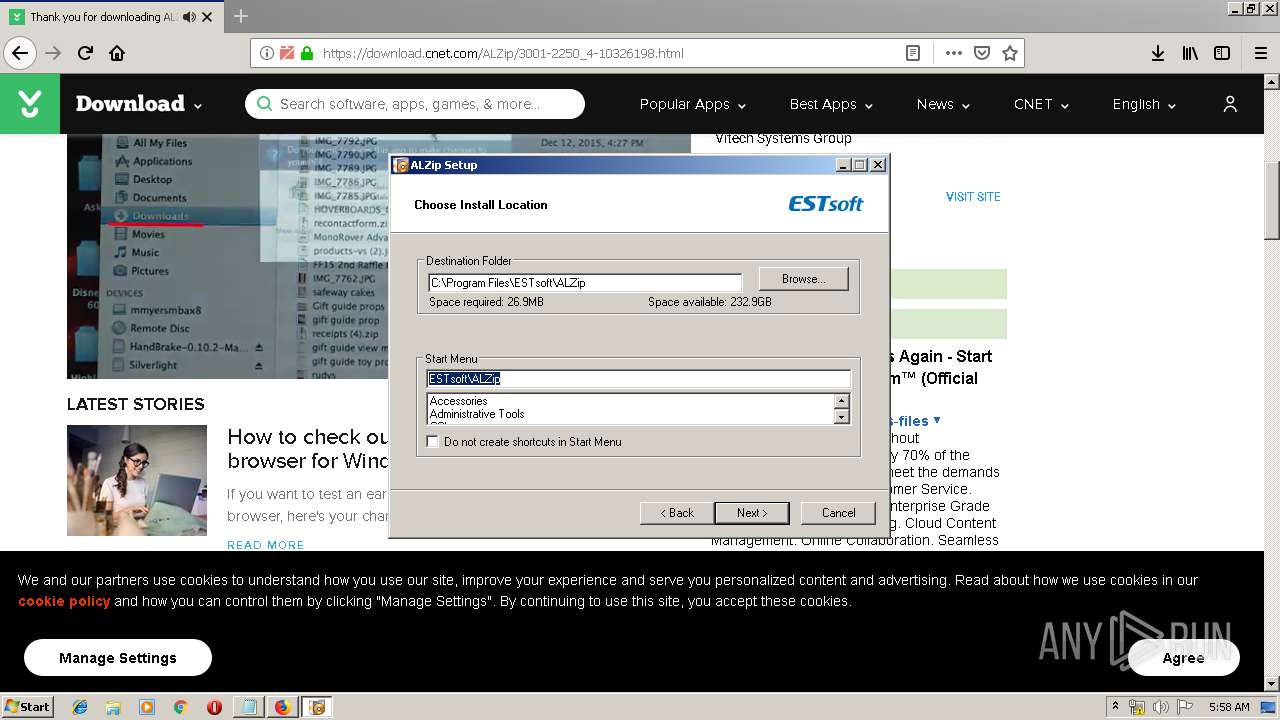Open the English language dropdown
The width and height of the screenshot is (1280, 720).
pyautogui.click(x=1144, y=104)
